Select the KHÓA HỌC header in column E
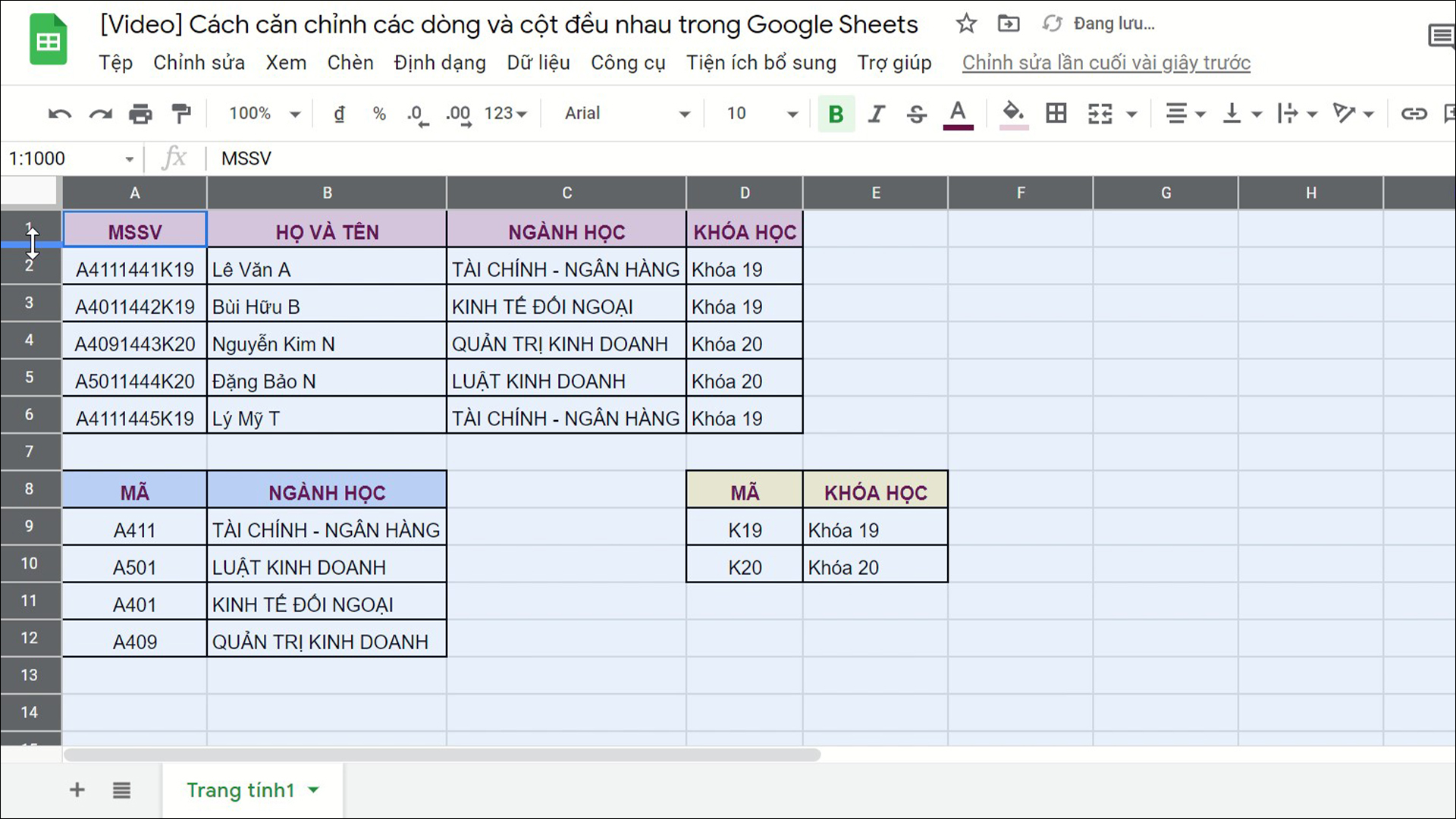Image resolution: width=1456 pixels, height=819 pixels. tap(875, 490)
